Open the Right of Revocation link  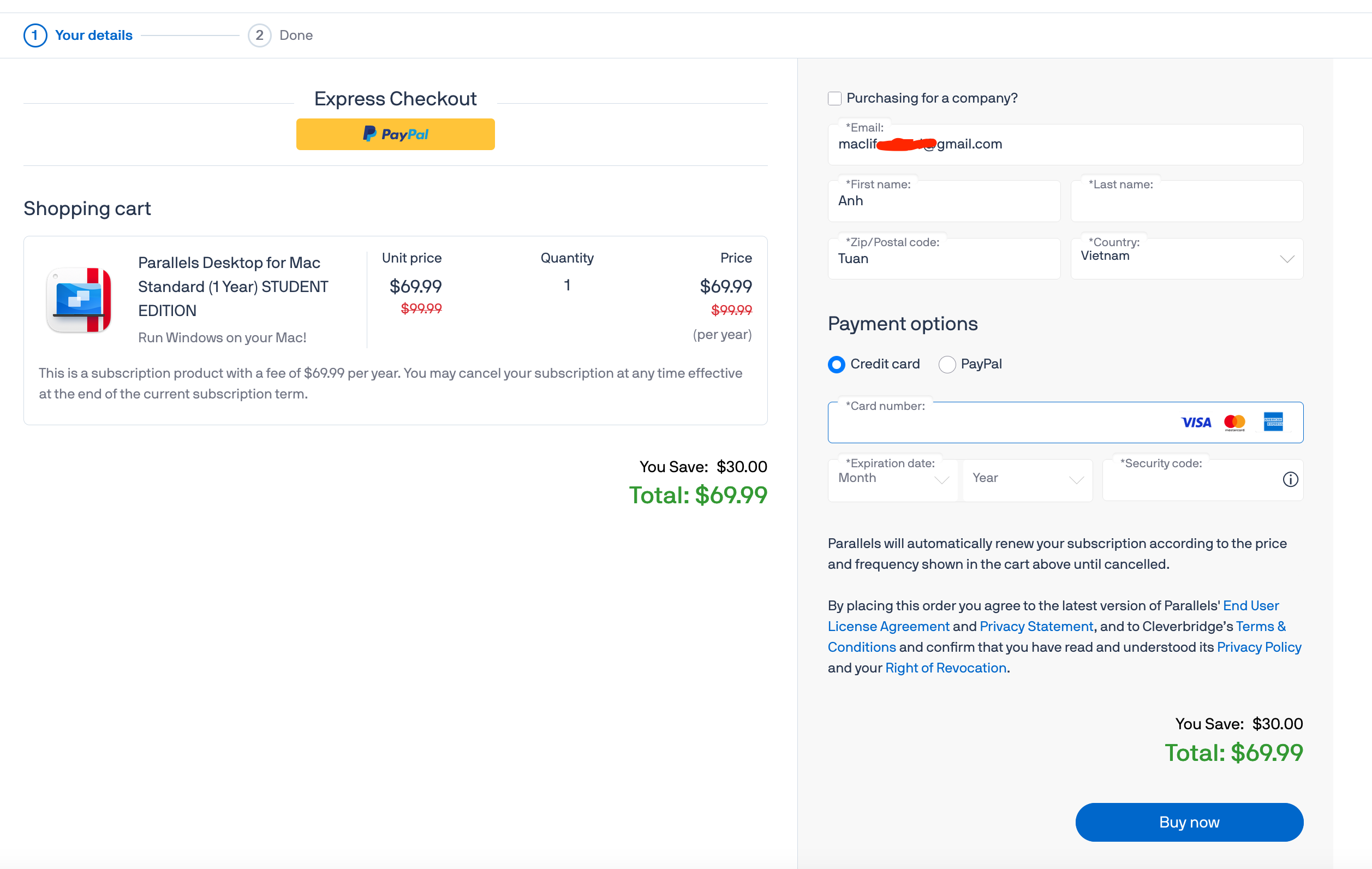point(945,667)
